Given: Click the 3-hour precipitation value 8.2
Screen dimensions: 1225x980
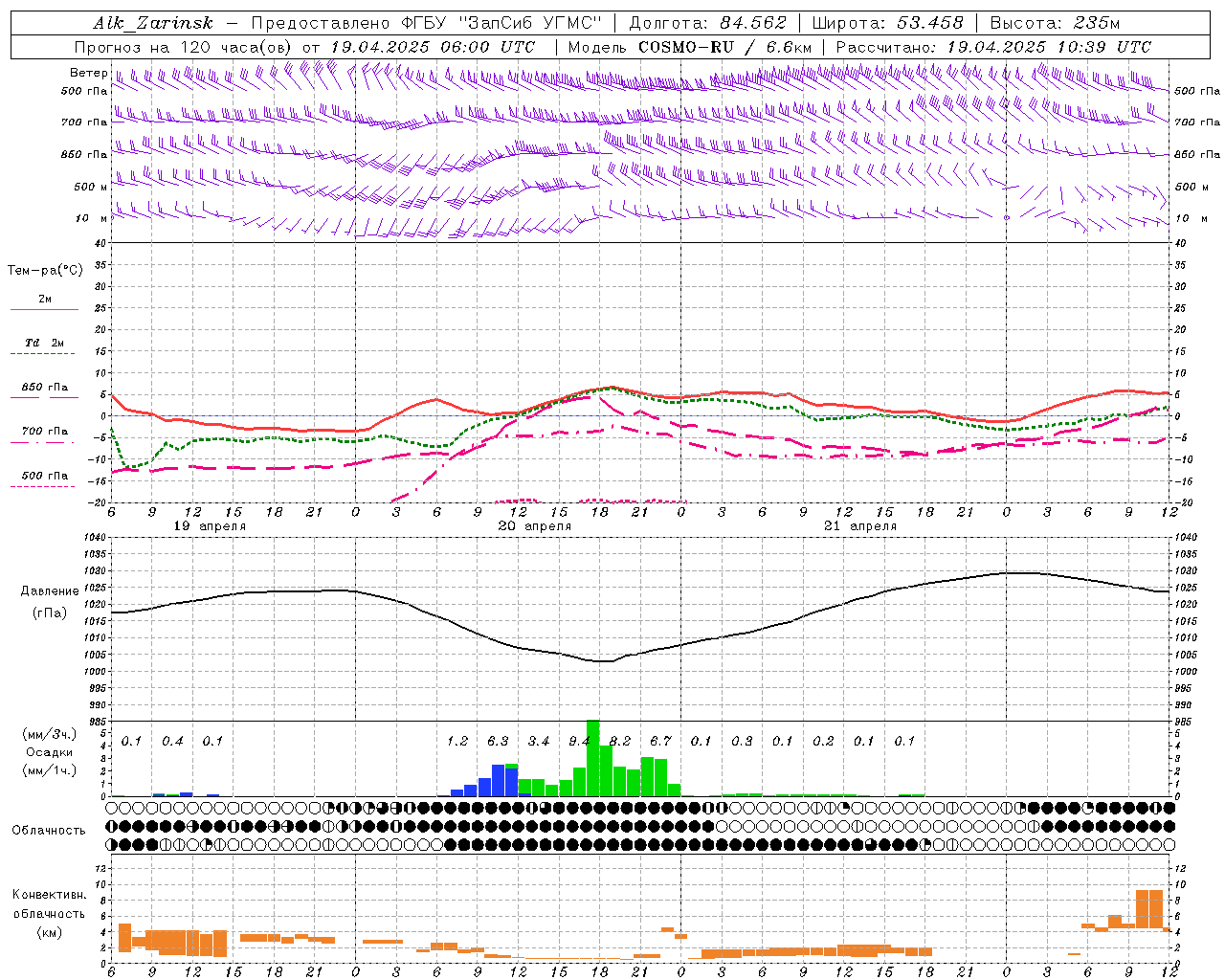Looking at the screenshot, I should tap(620, 741).
